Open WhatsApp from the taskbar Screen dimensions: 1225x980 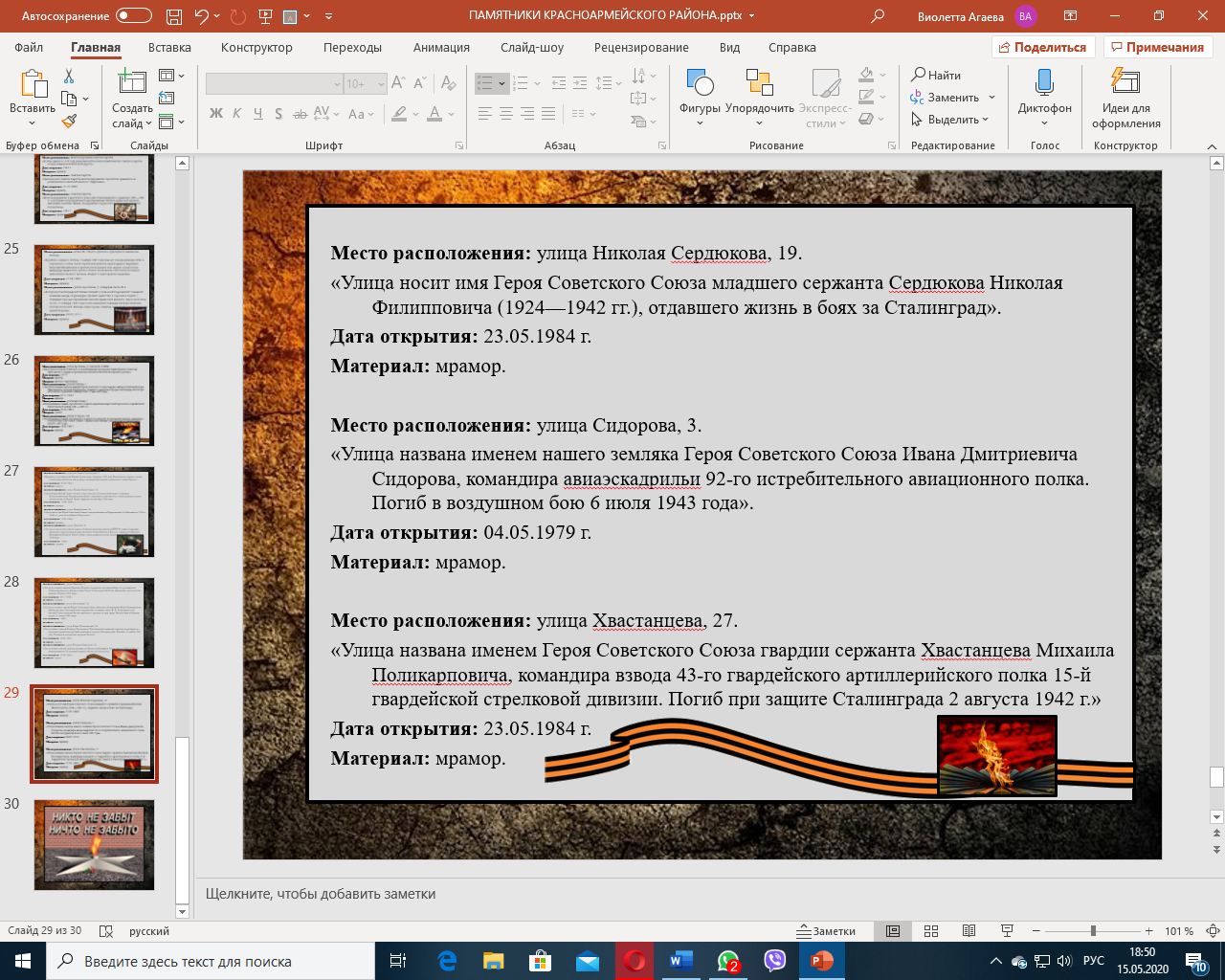coord(728,961)
